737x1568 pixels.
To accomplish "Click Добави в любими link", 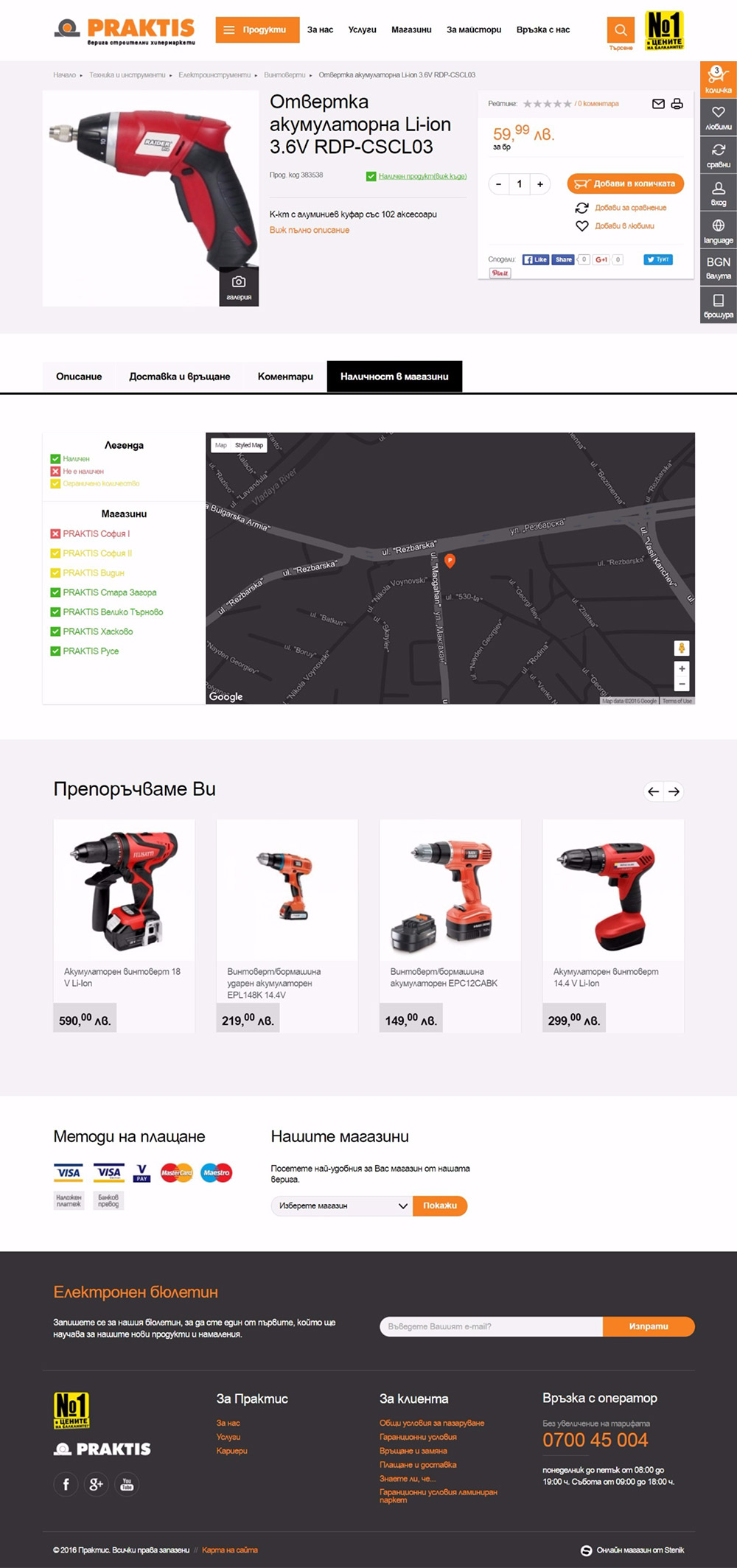I will click(x=624, y=226).
